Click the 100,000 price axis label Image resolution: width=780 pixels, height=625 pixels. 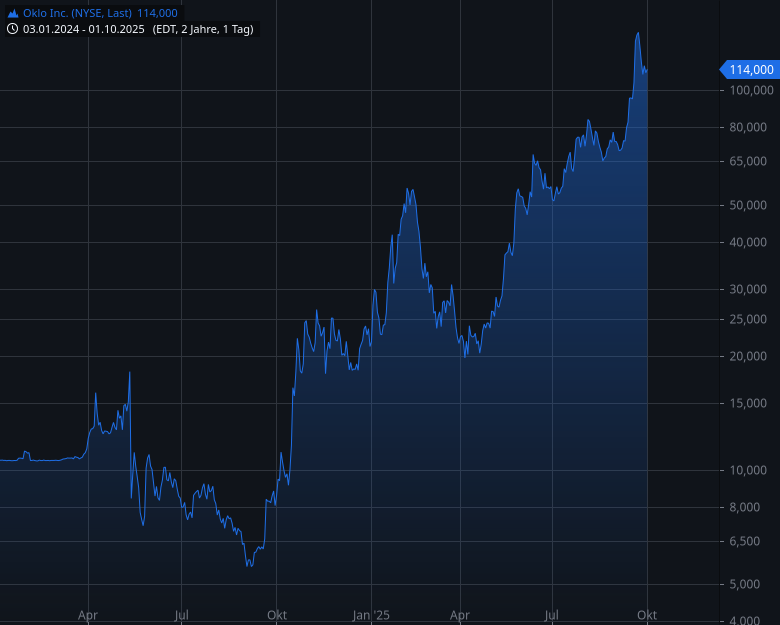click(x=750, y=90)
